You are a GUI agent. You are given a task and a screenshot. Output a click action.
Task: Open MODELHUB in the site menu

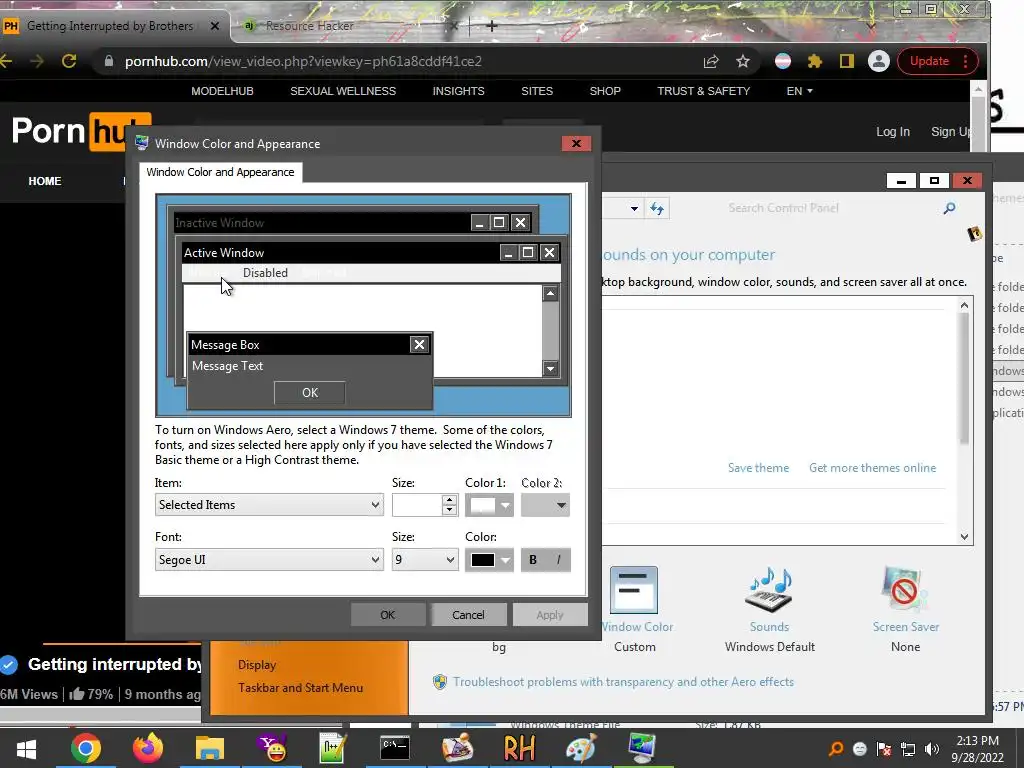click(222, 91)
